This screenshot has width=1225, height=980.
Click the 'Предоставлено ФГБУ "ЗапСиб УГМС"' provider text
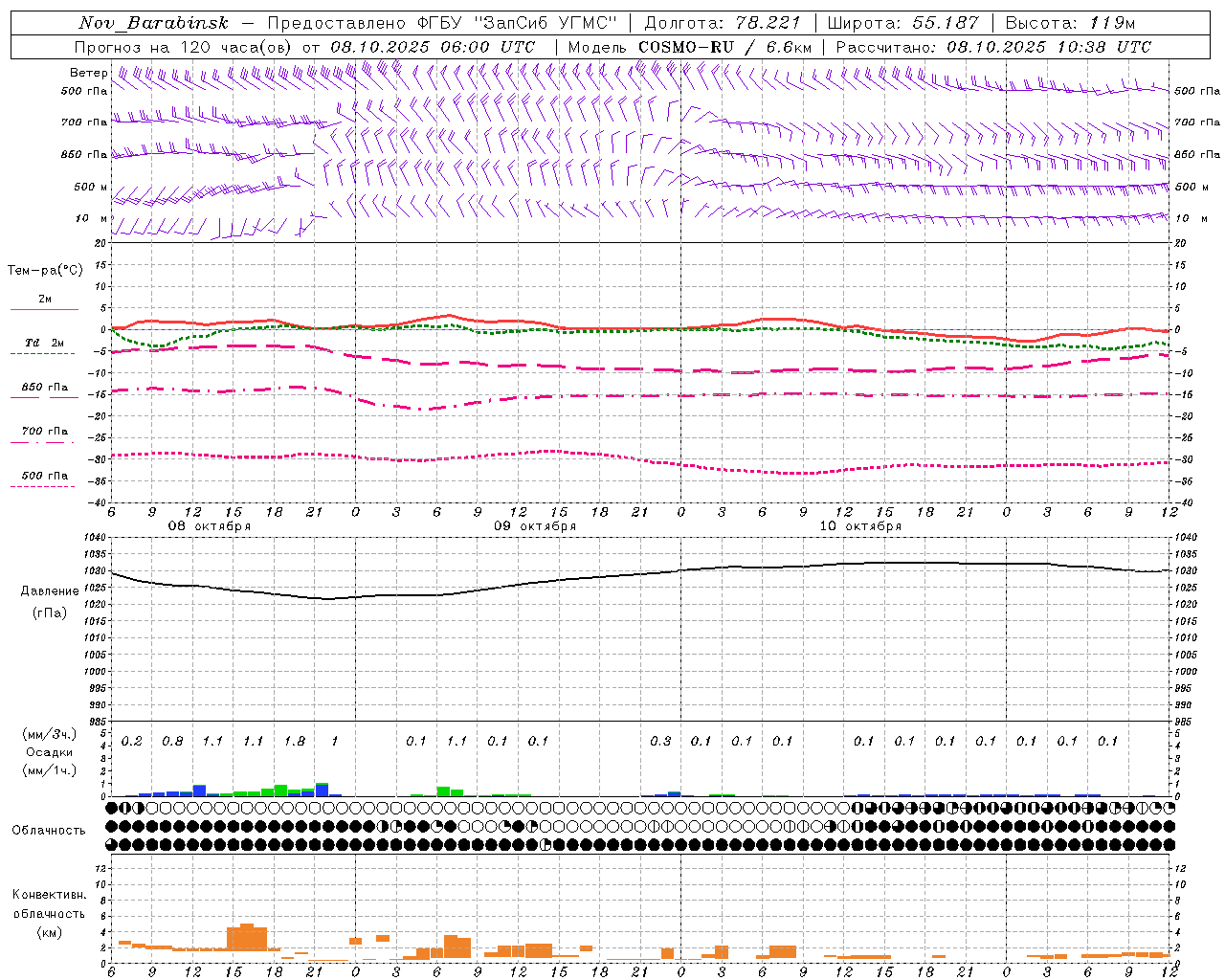coord(442,23)
